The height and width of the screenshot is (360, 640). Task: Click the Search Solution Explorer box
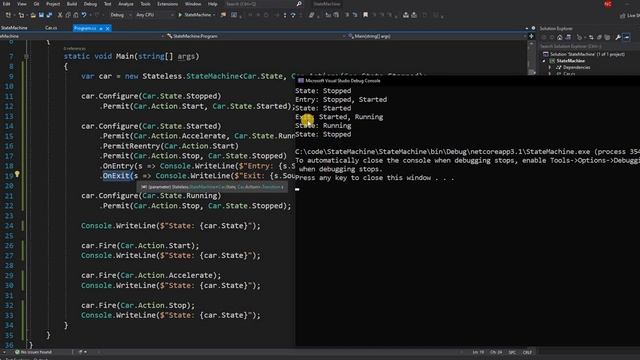point(588,46)
